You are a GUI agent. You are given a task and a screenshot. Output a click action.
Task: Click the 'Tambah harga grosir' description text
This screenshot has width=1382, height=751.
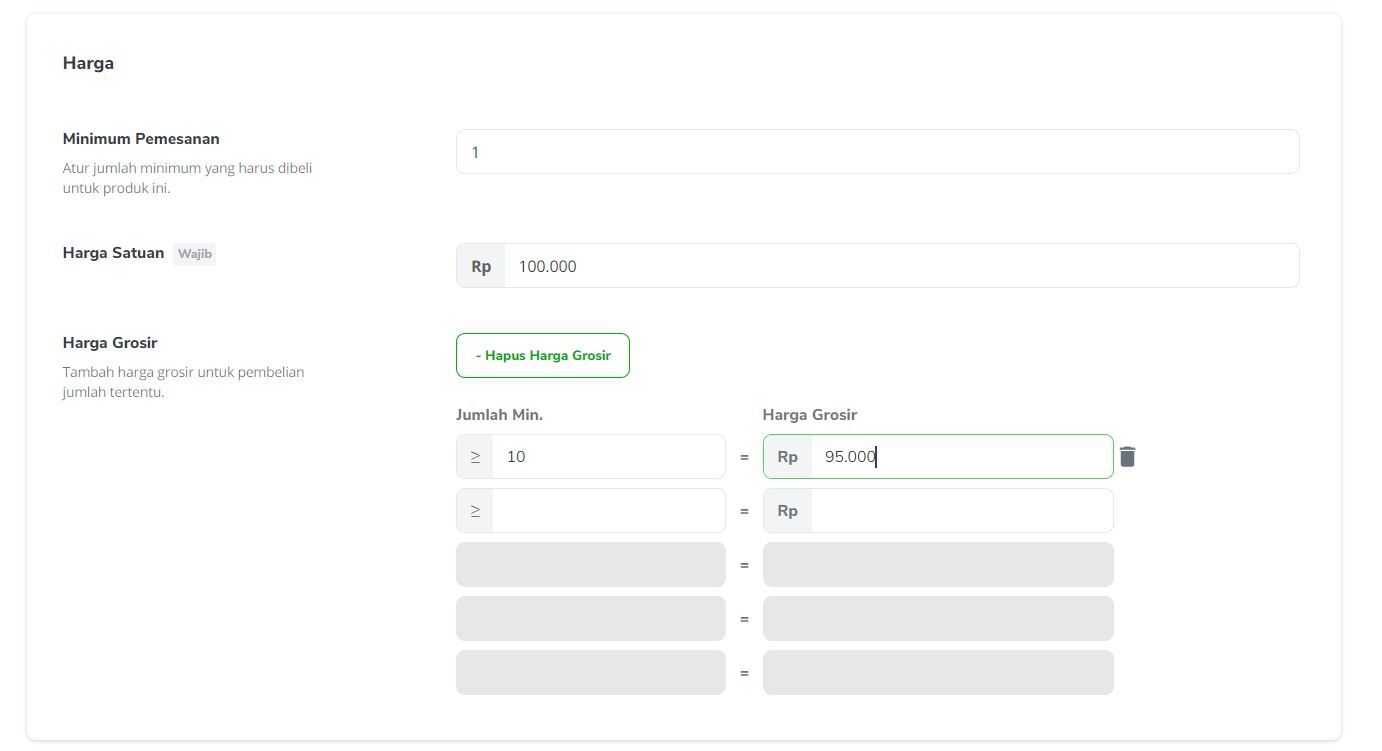(x=183, y=382)
